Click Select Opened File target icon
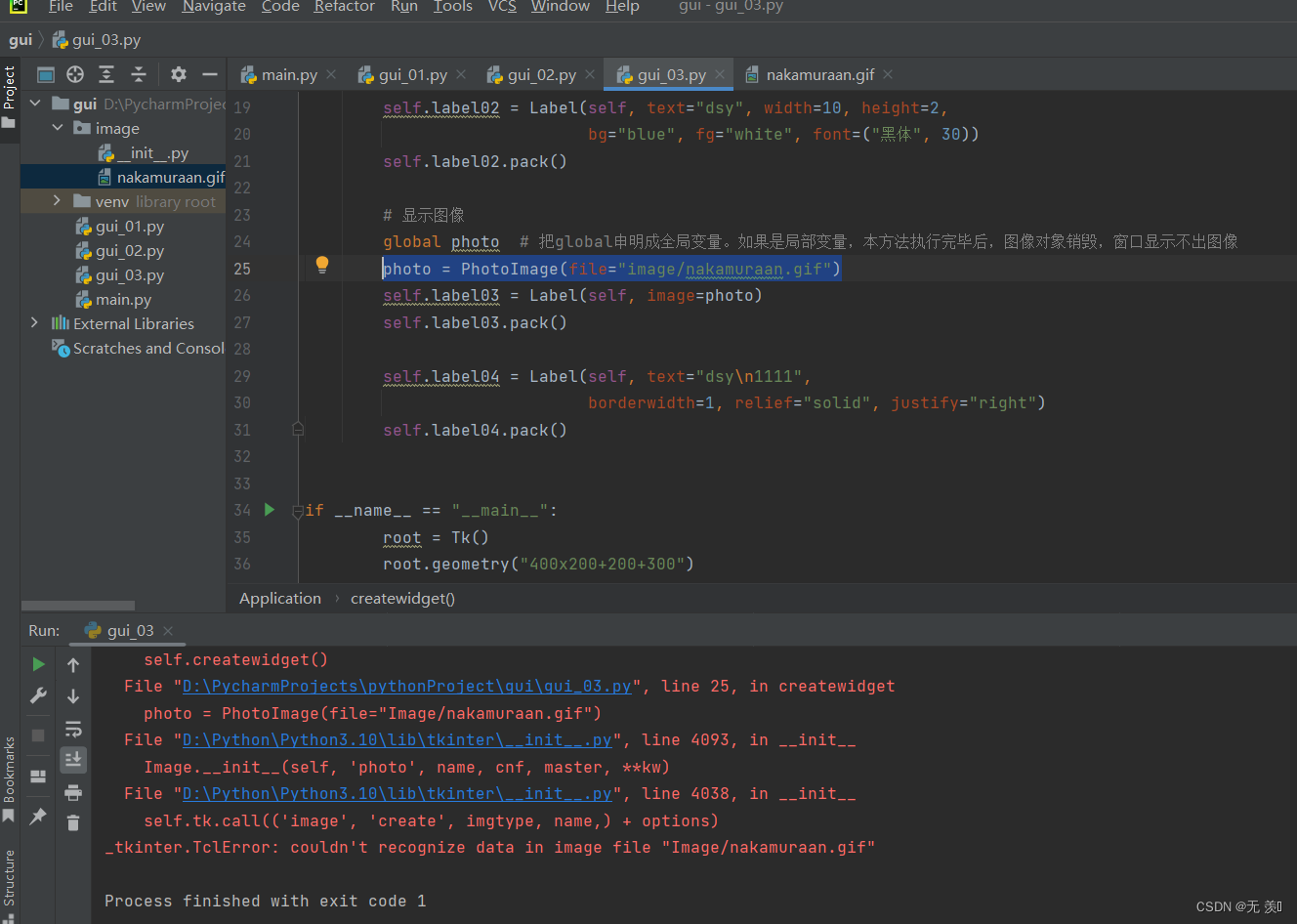Image resolution: width=1297 pixels, height=924 pixels. (75, 74)
